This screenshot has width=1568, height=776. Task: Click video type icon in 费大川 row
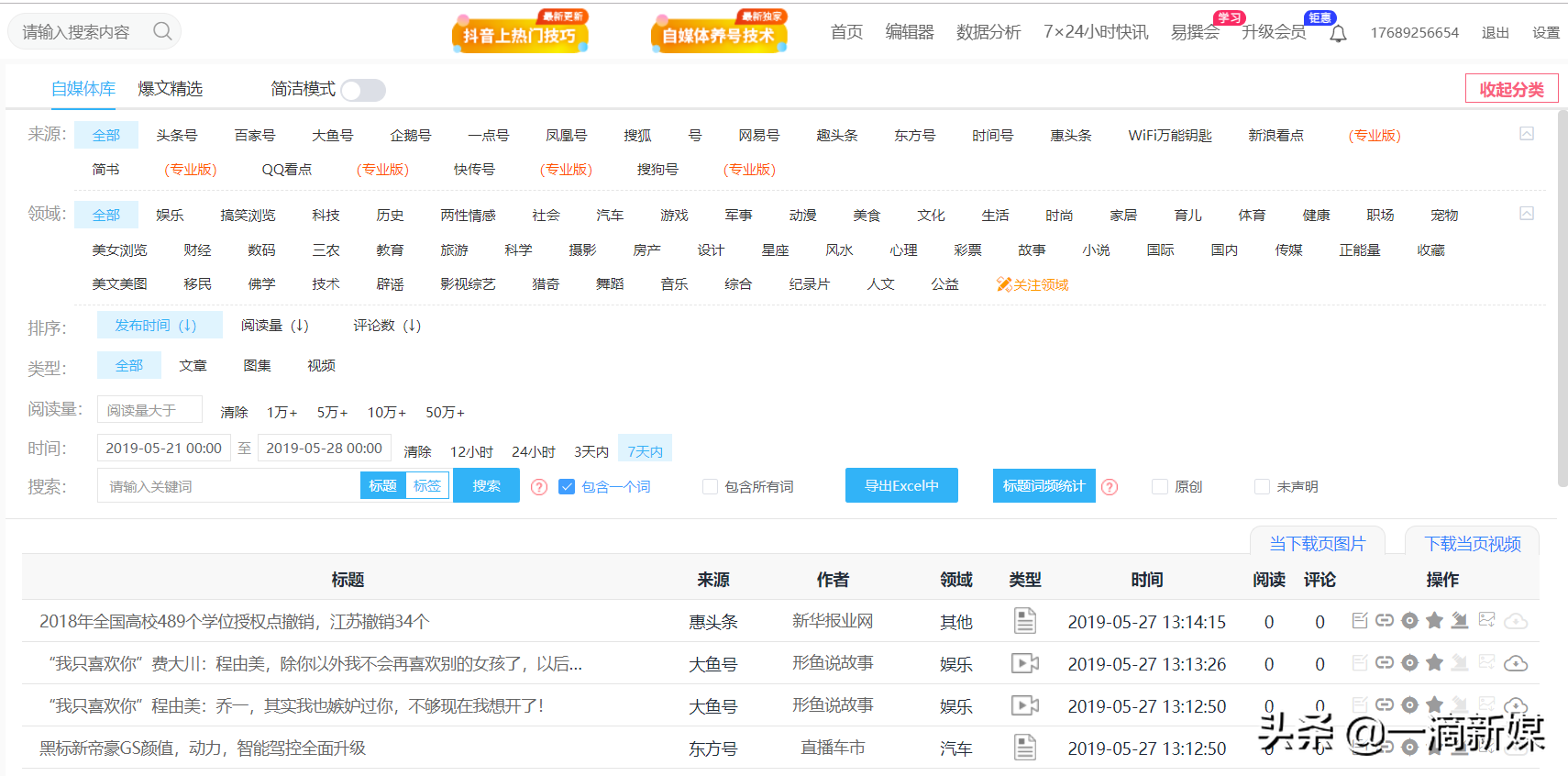coord(1025,663)
